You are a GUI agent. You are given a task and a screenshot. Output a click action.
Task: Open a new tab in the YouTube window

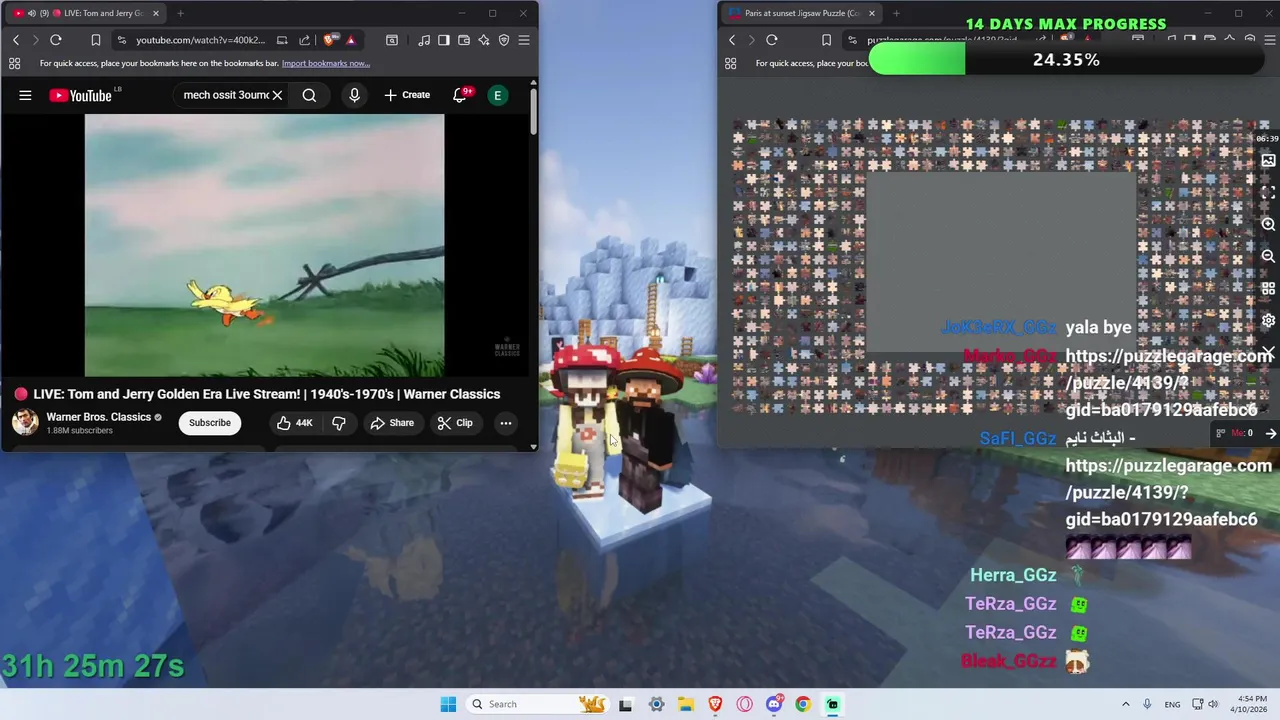point(180,13)
